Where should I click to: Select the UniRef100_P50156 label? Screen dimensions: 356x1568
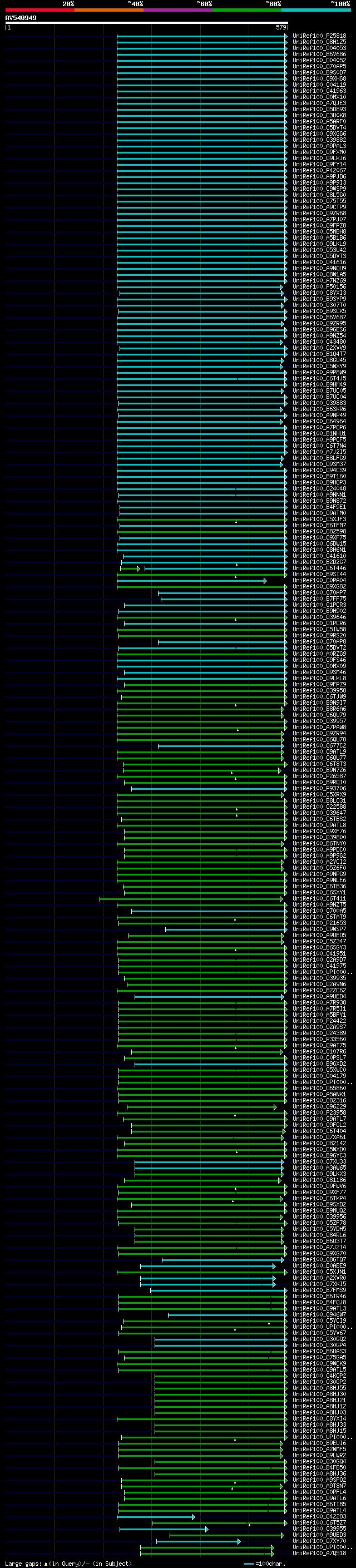tap(319, 286)
